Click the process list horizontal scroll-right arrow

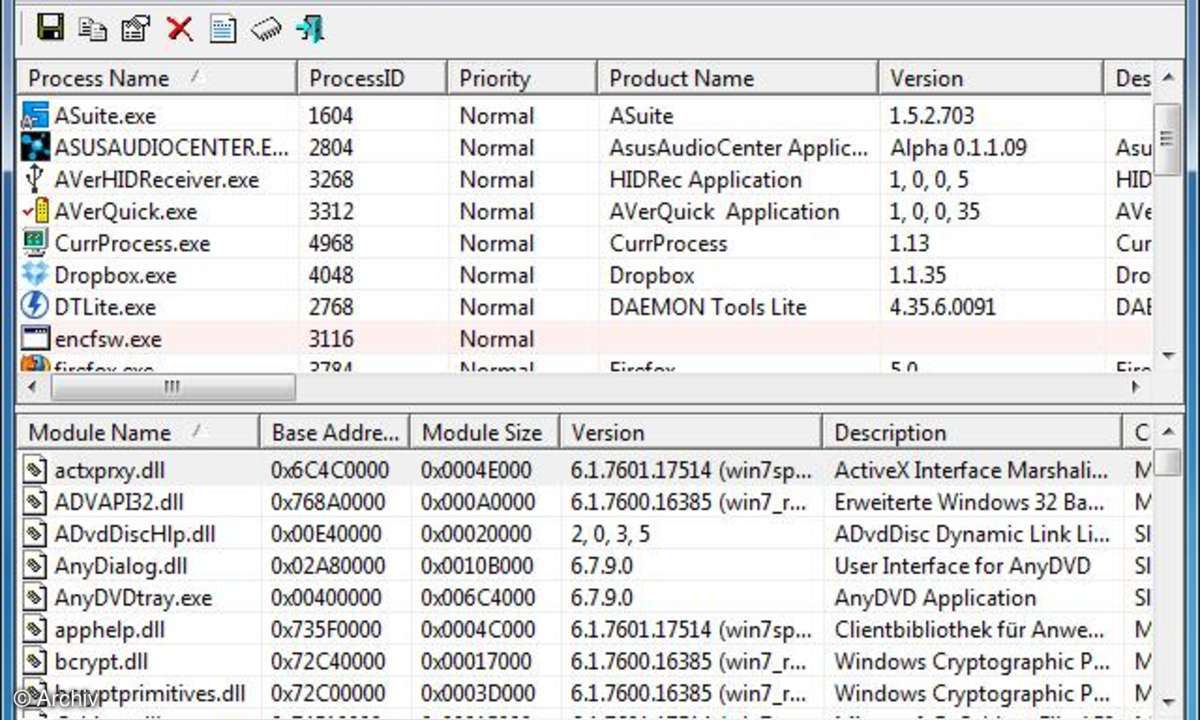pos(1136,387)
